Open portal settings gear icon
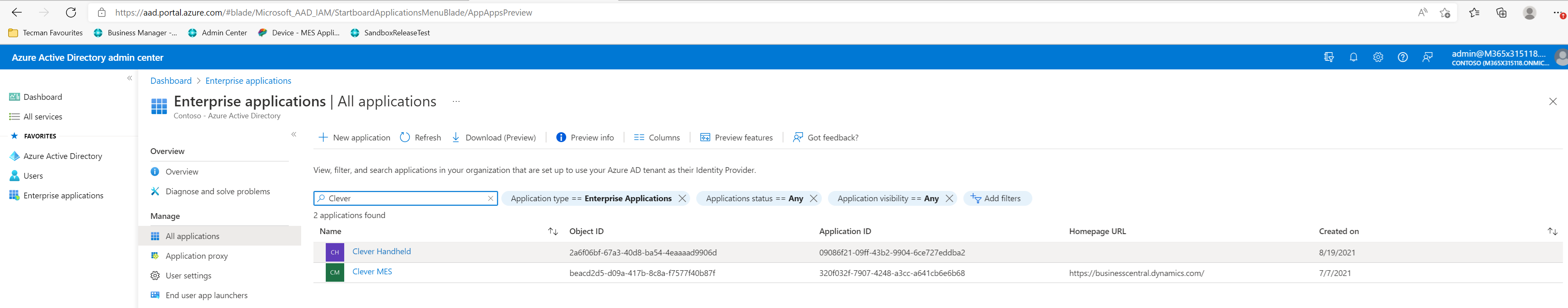 (1378, 57)
